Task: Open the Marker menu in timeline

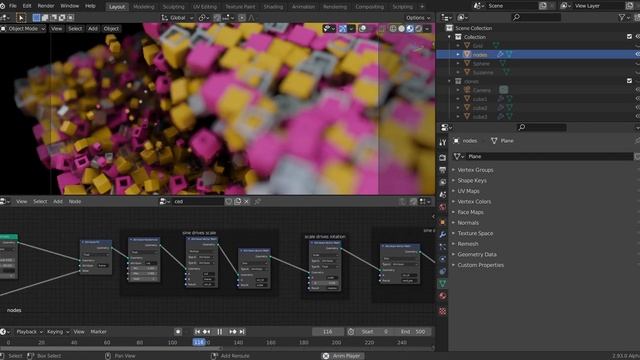Action: [x=98, y=332]
